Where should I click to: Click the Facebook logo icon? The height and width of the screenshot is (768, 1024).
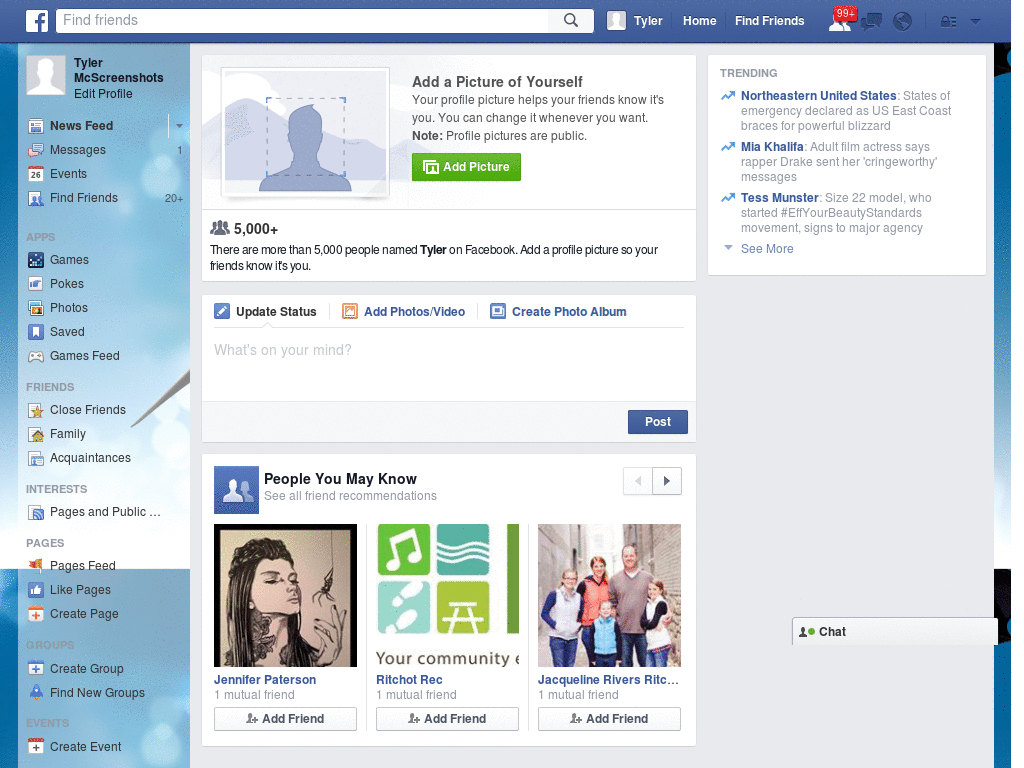(37, 21)
